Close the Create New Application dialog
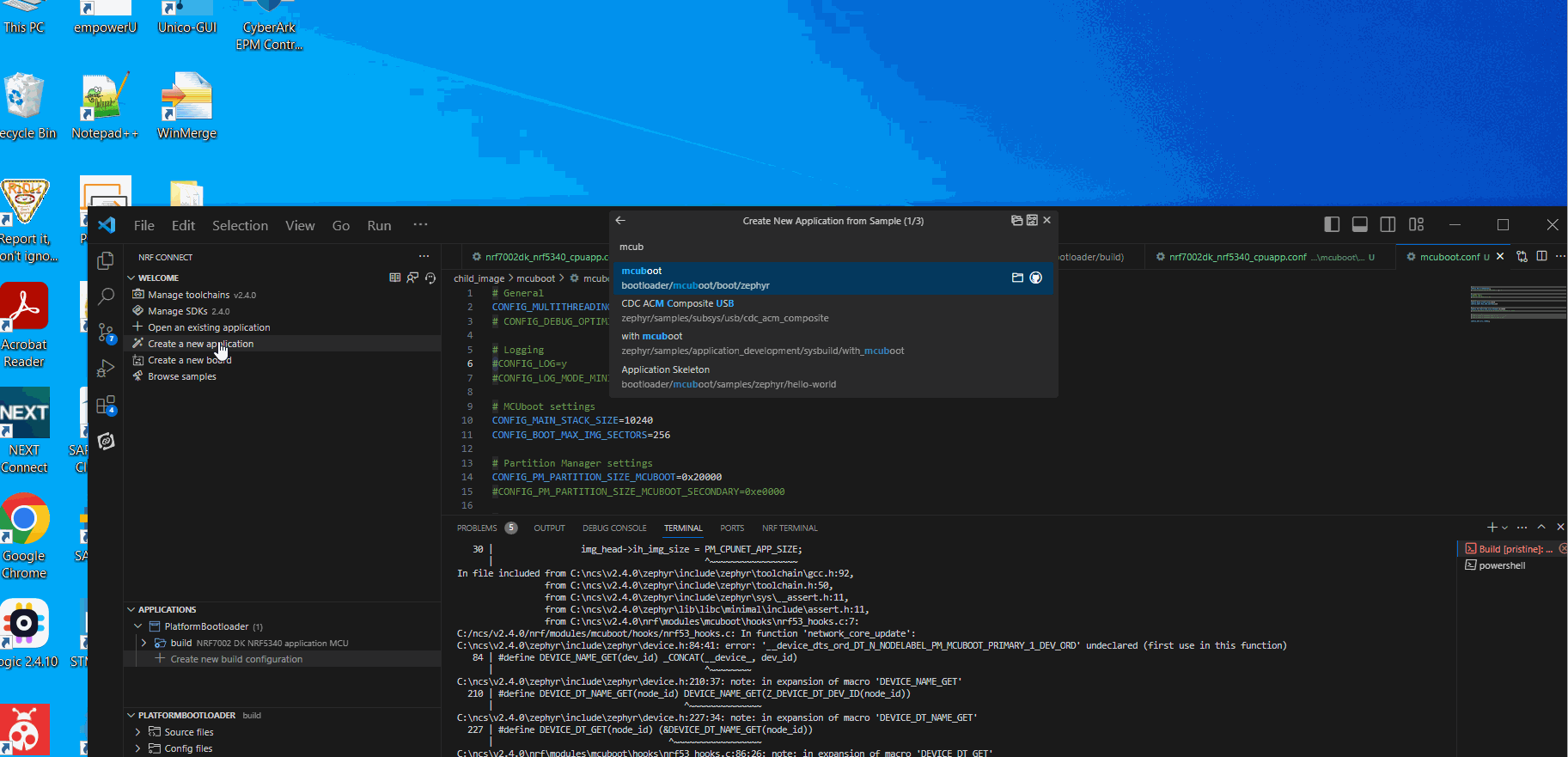The image size is (1568, 757). pos(1046,220)
